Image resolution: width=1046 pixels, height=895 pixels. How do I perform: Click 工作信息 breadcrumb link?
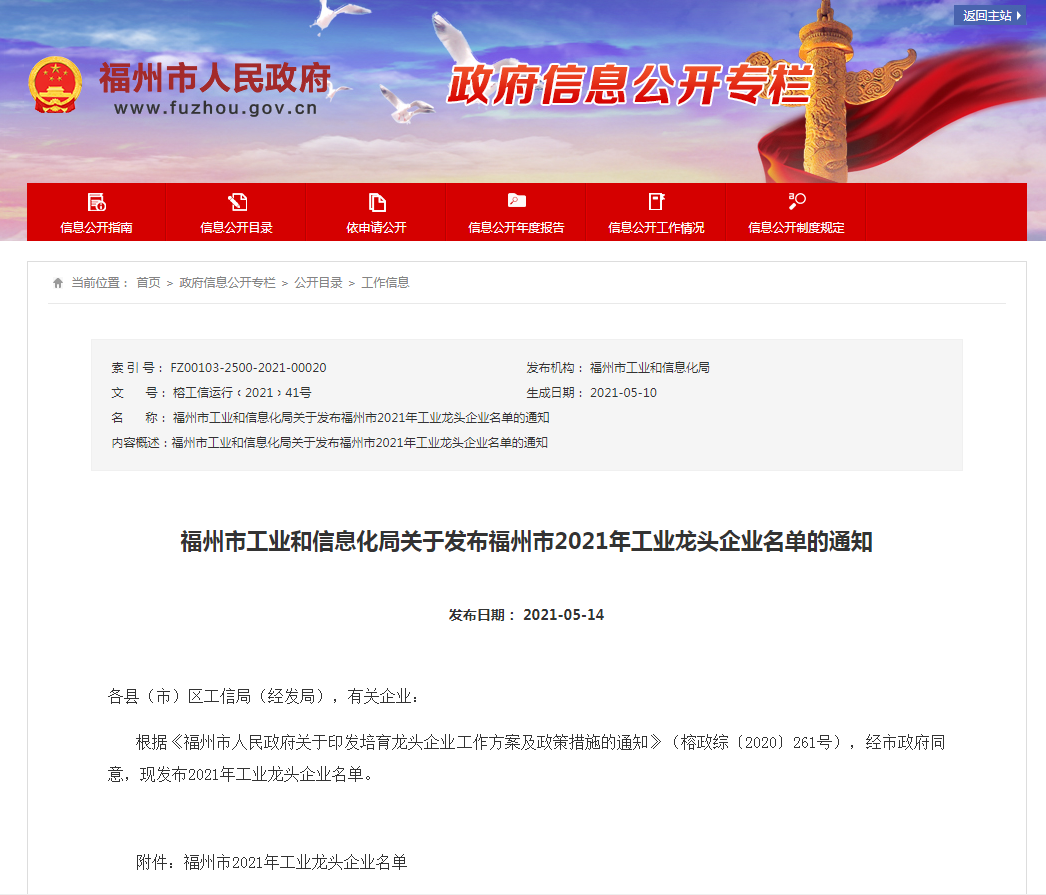point(385,283)
